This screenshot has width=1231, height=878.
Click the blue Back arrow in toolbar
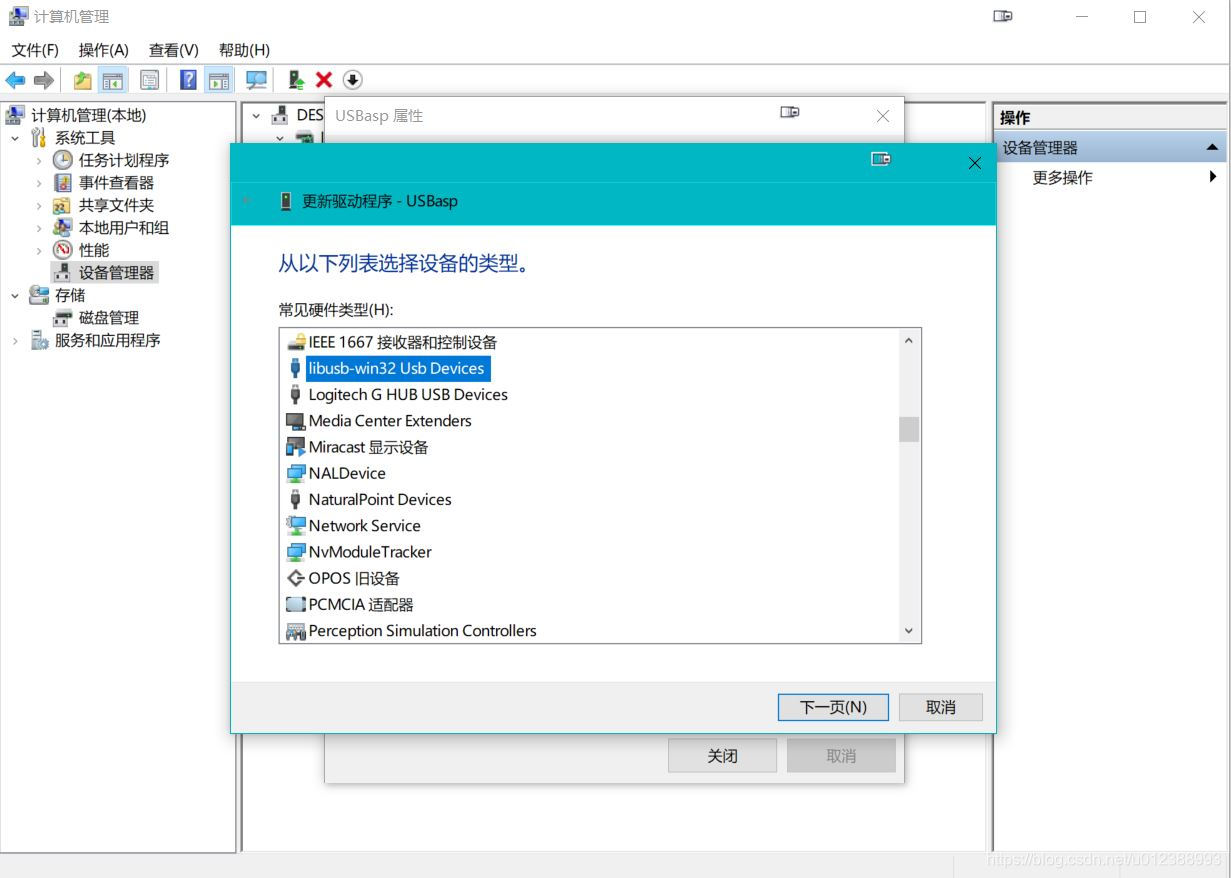[x=15, y=80]
